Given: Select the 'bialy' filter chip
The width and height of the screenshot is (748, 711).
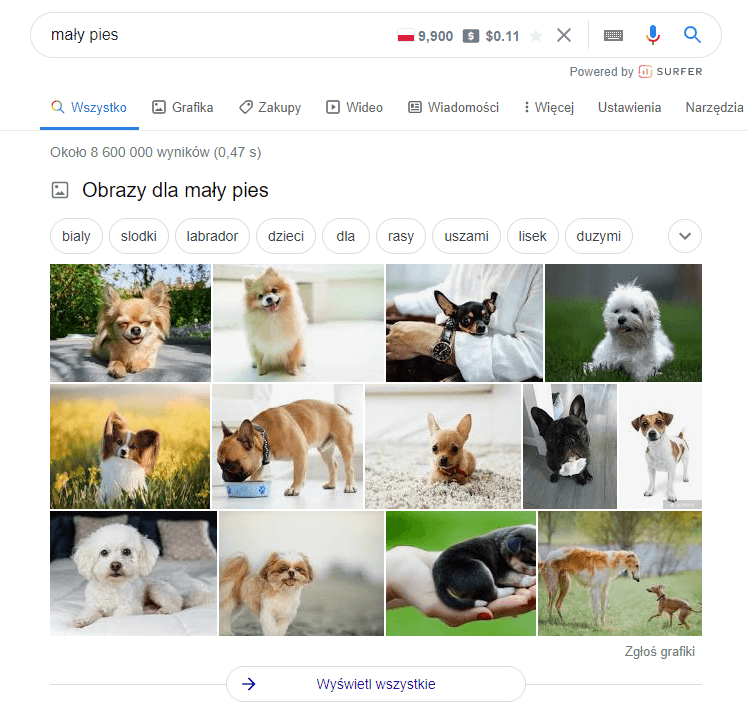Looking at the screenshot, I should (x=76, y=237).
